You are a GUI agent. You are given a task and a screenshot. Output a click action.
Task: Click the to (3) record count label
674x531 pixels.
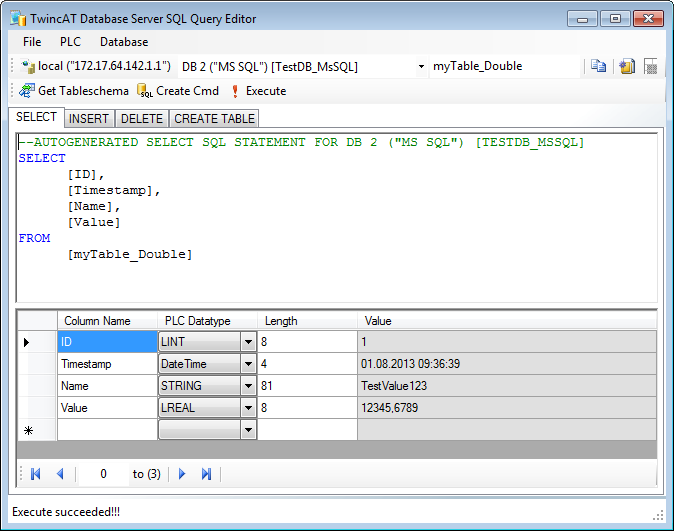[147, 474]
